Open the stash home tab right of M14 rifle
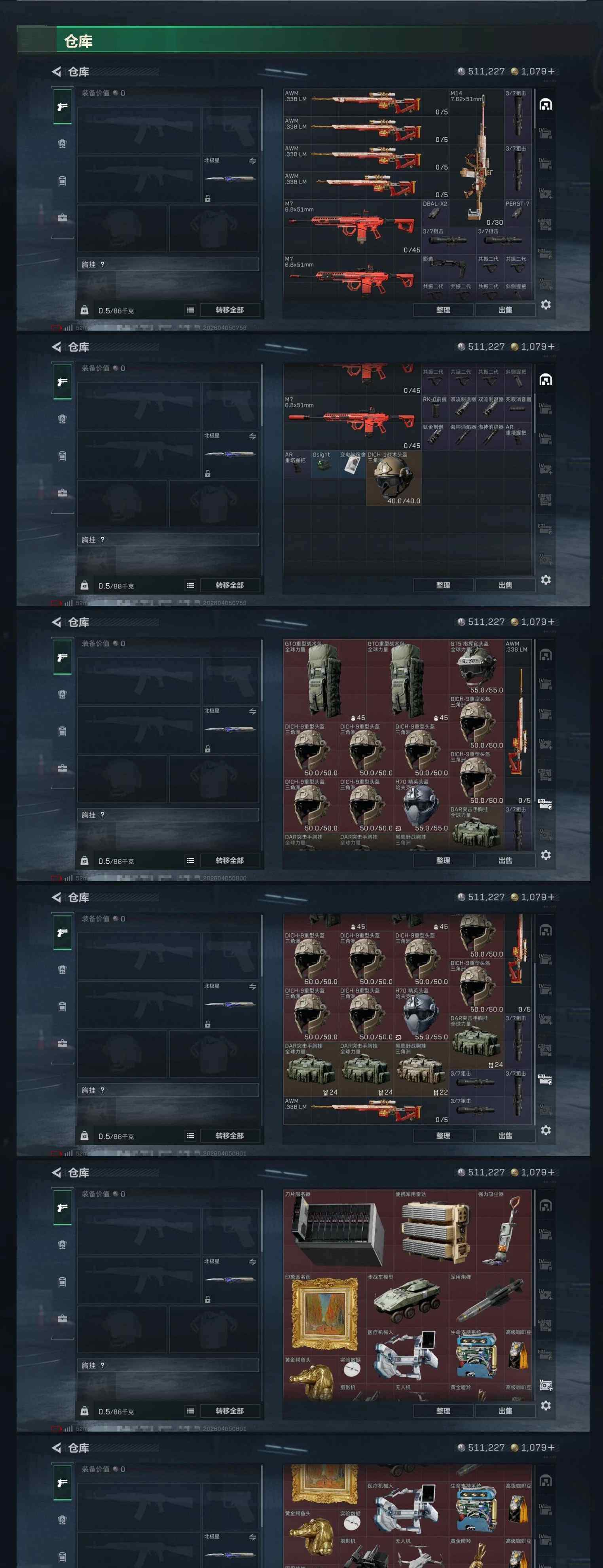Image resolution: width=603 pixels, height=1568 pixels. click(x=546, y=105)
